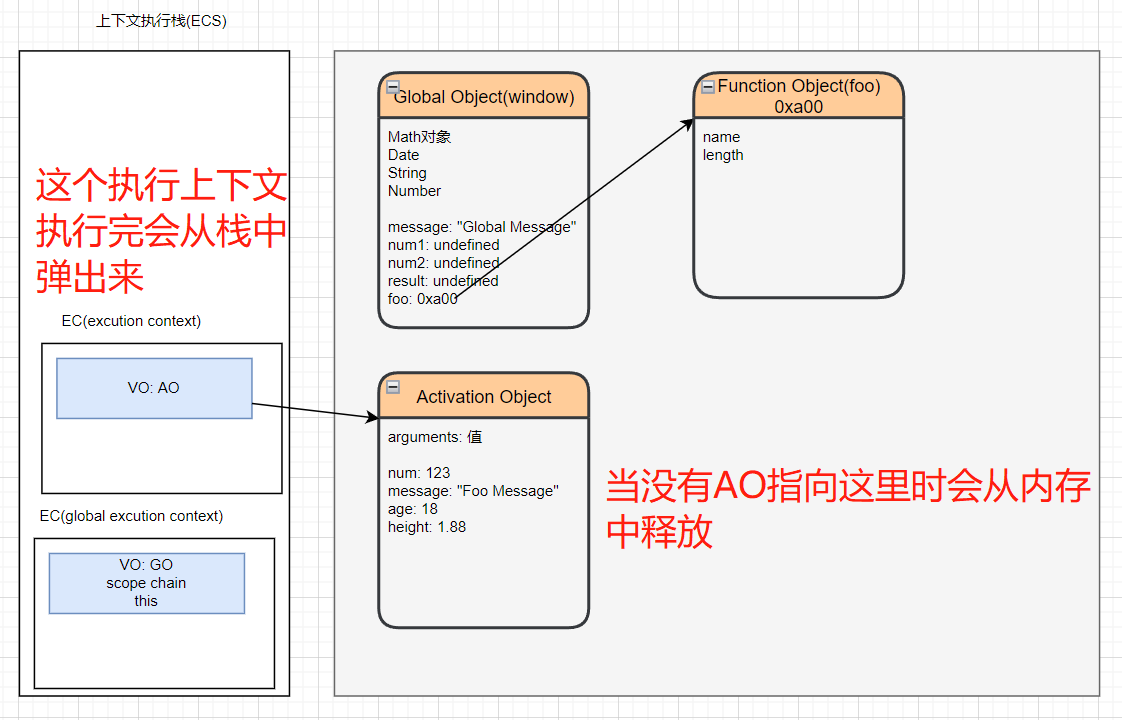This screenshot has width=1122, height=720.
Task: Select the Activation Object arguments and variables text
Action: 472,482
